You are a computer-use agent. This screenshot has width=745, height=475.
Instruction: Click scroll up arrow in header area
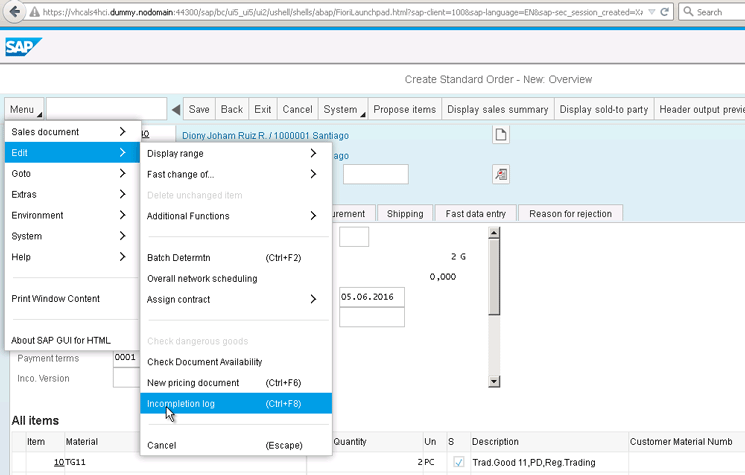coord(494,233)
